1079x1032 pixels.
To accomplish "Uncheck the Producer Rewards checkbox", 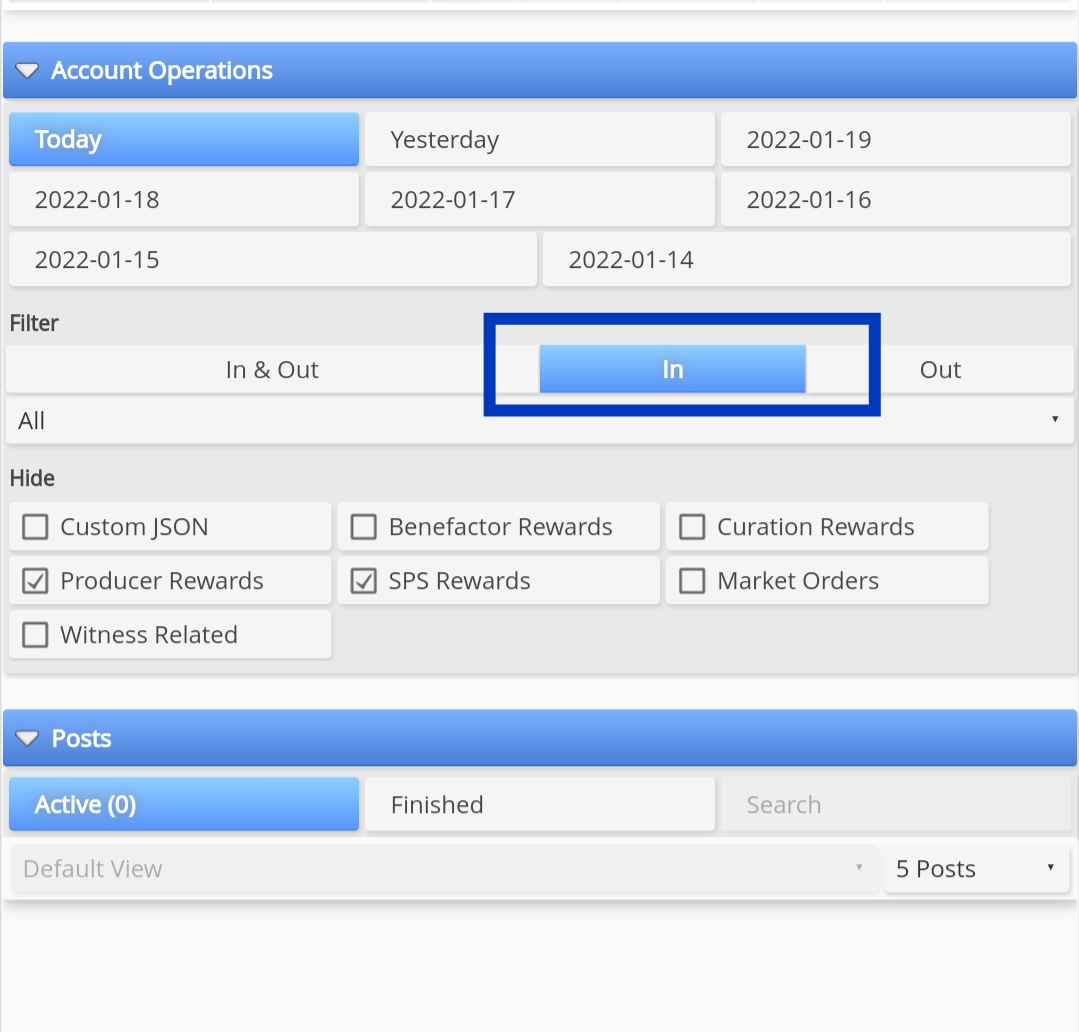I will (x=35, y=581).
